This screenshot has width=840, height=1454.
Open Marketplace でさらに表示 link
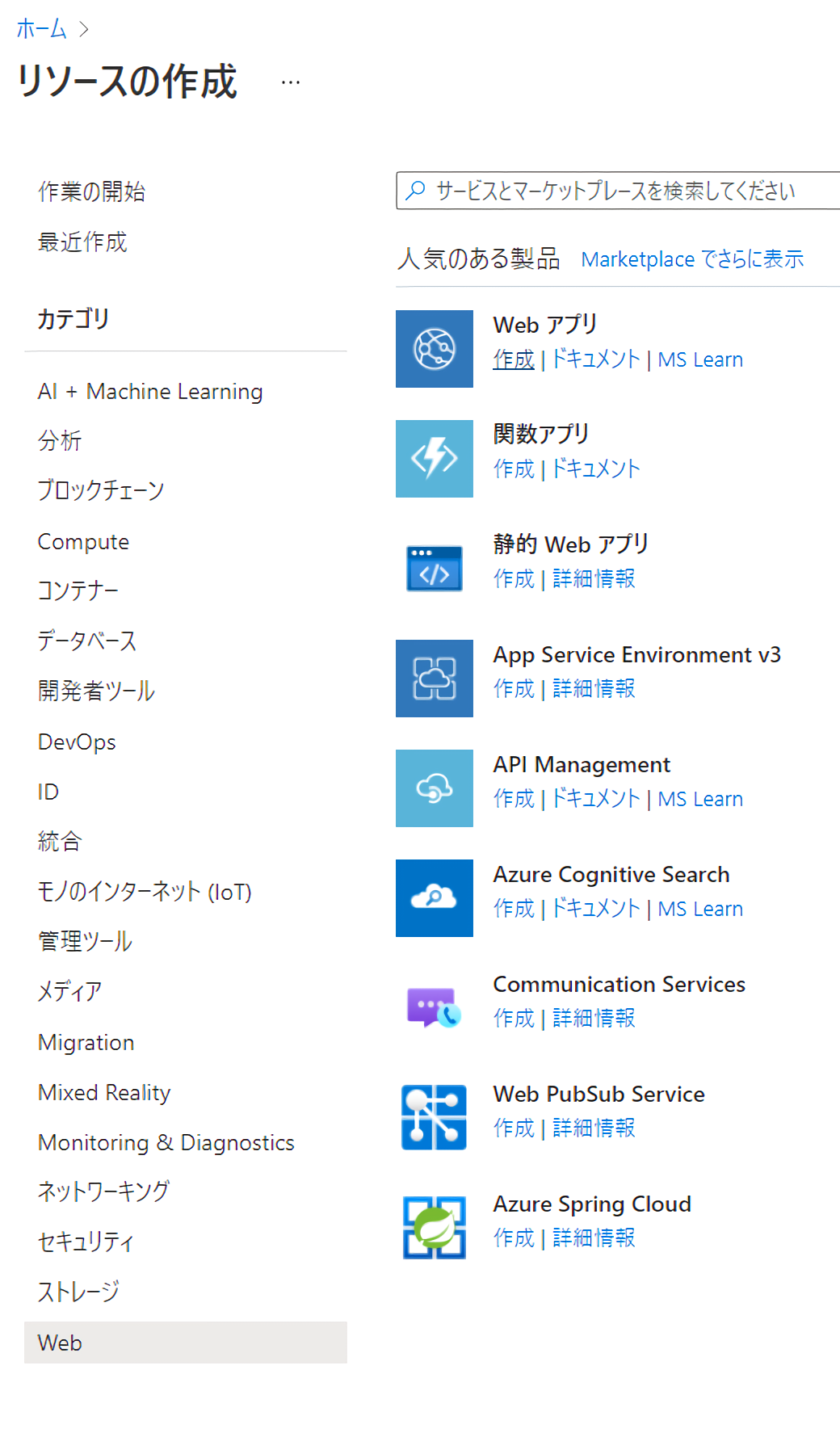pos(692,259)
